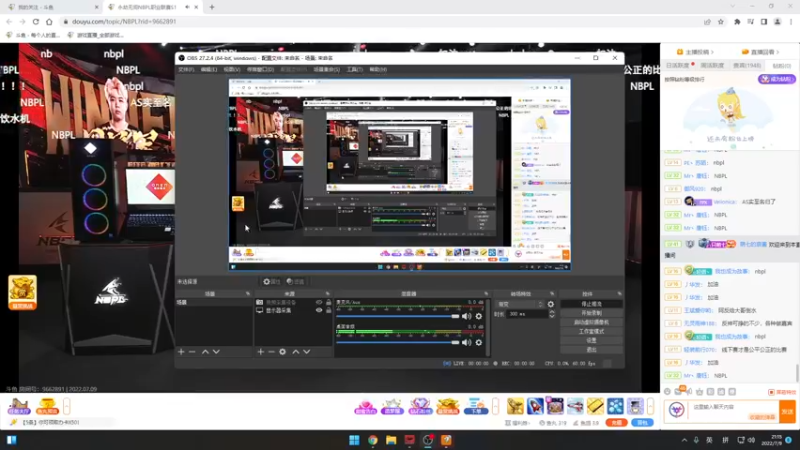
Task: Bookmark this page with the star icon
Action: [721, 21]
